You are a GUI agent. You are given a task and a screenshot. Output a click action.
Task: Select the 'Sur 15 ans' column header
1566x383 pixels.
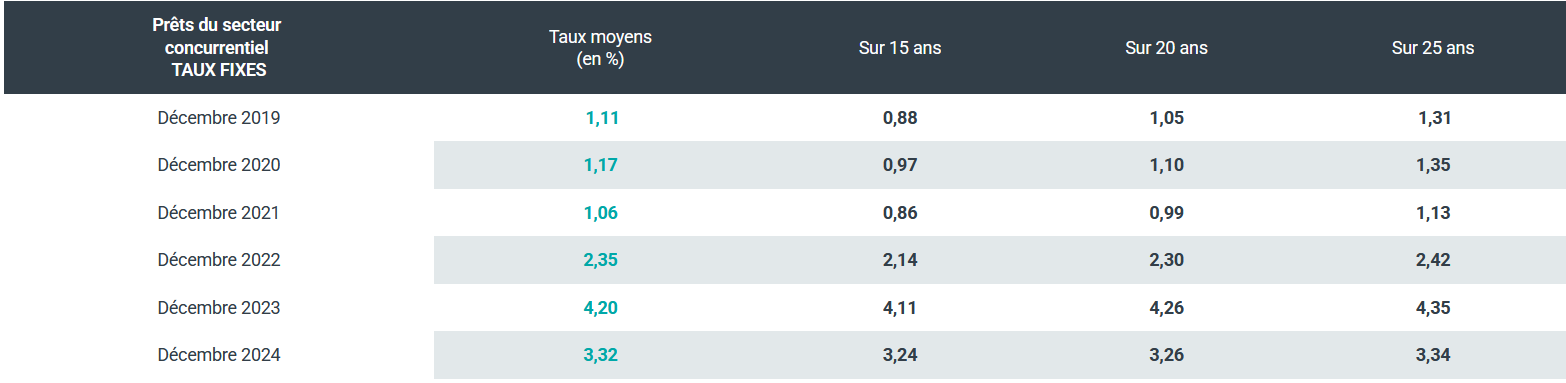(x=900, y=48)
